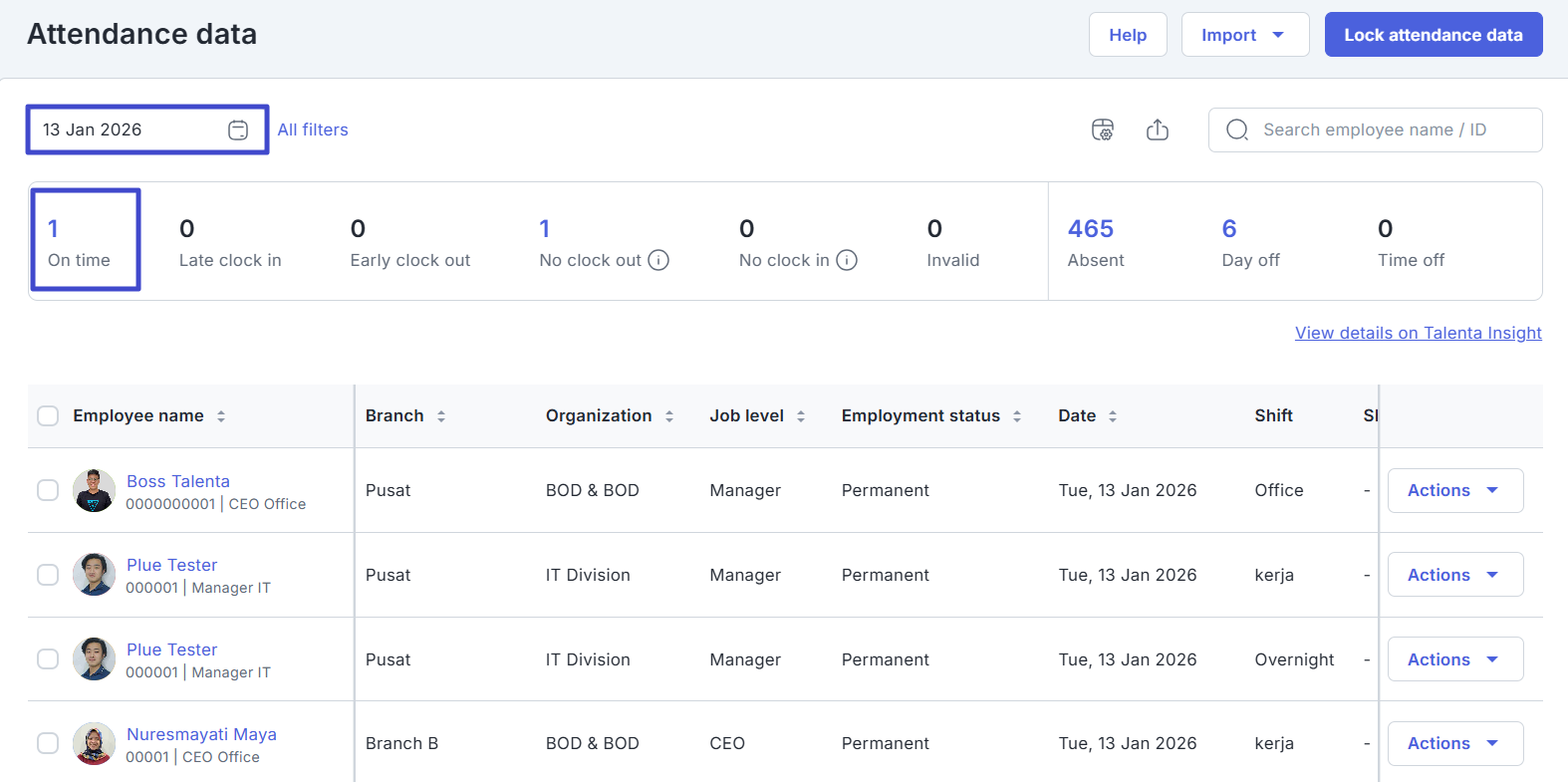Sort table by Branch column arrows
Viewport: 1568px width, 782px height.
441,416
